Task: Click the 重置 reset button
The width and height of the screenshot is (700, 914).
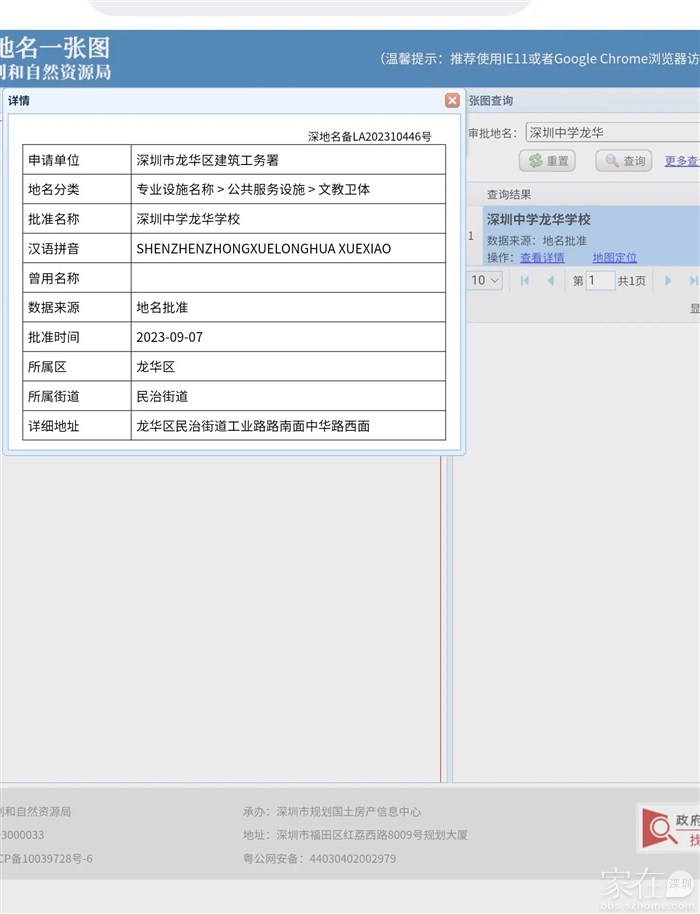Action: coord(547,161)
